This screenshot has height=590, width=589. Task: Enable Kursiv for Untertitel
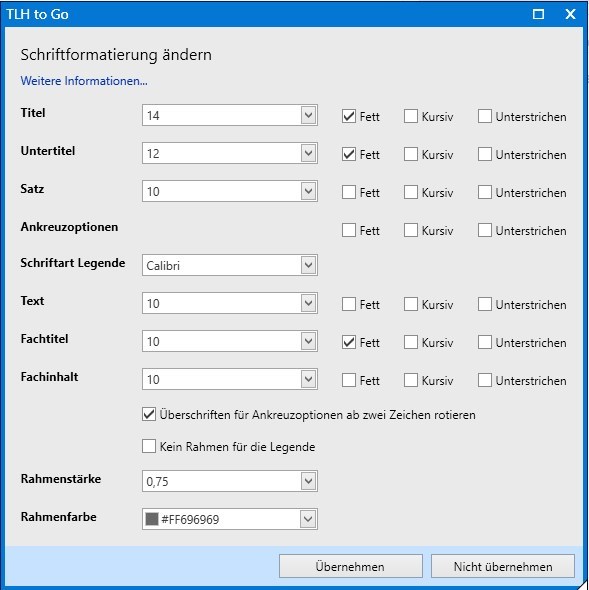[411, 154]
